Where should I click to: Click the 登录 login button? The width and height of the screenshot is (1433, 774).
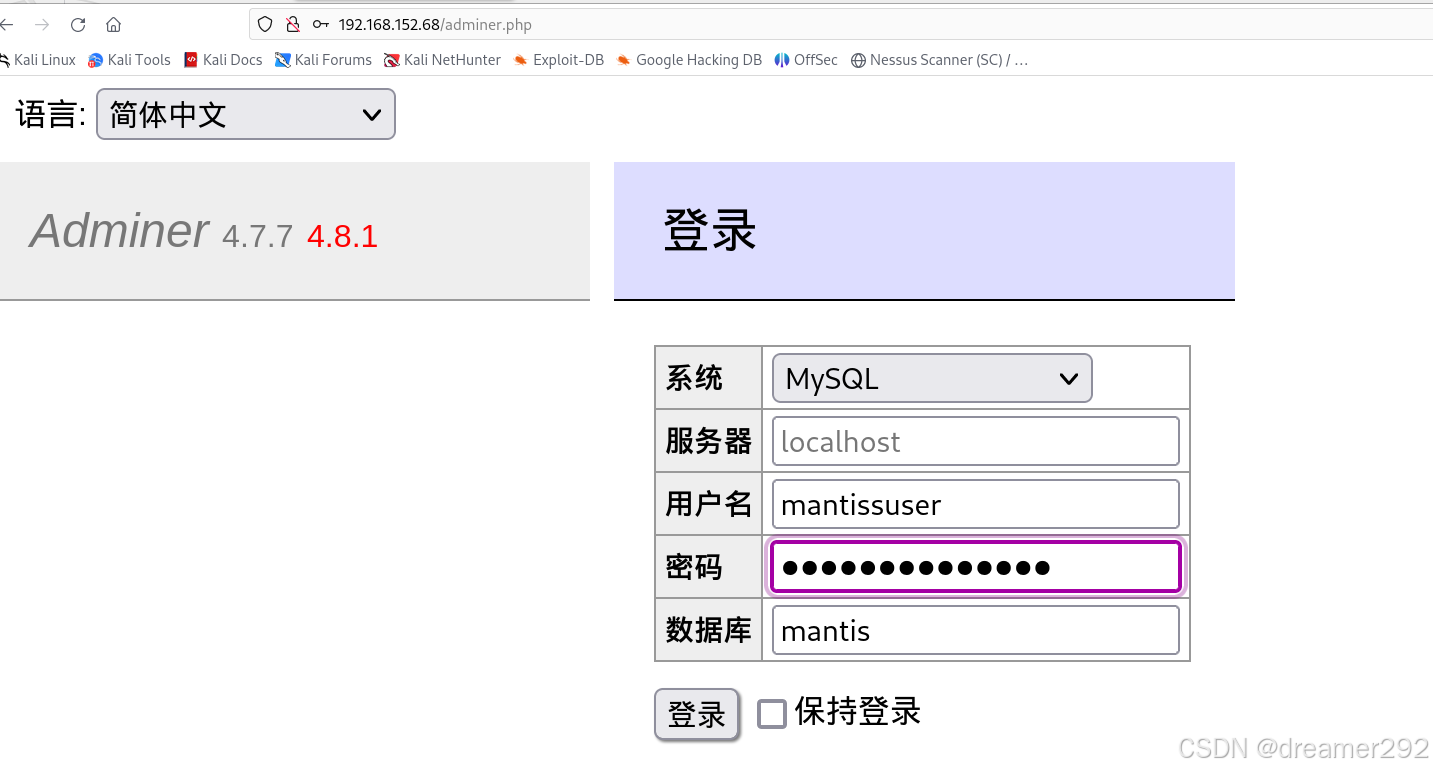click(697, 714)
